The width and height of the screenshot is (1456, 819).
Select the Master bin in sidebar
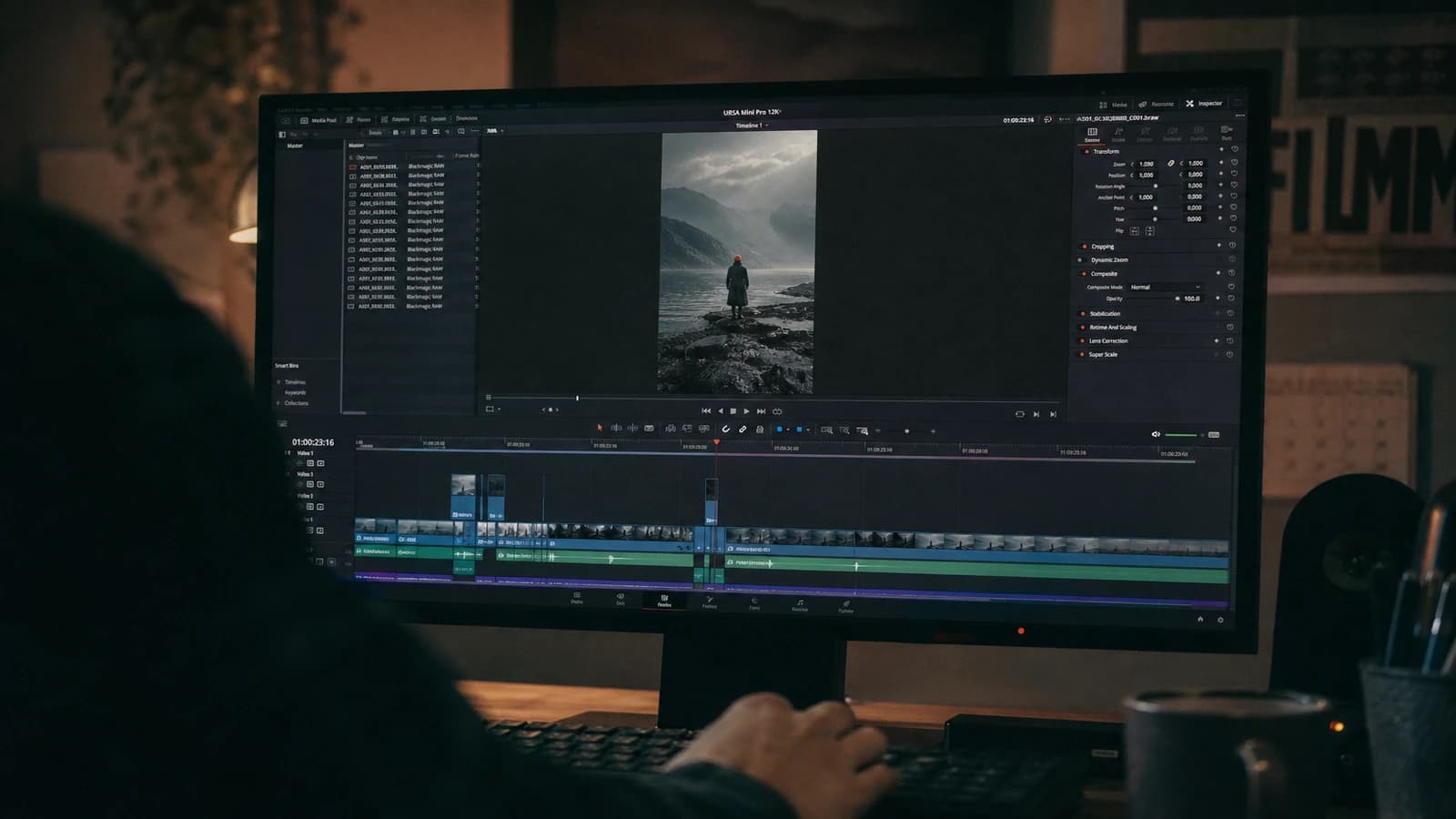click(295, 146)
